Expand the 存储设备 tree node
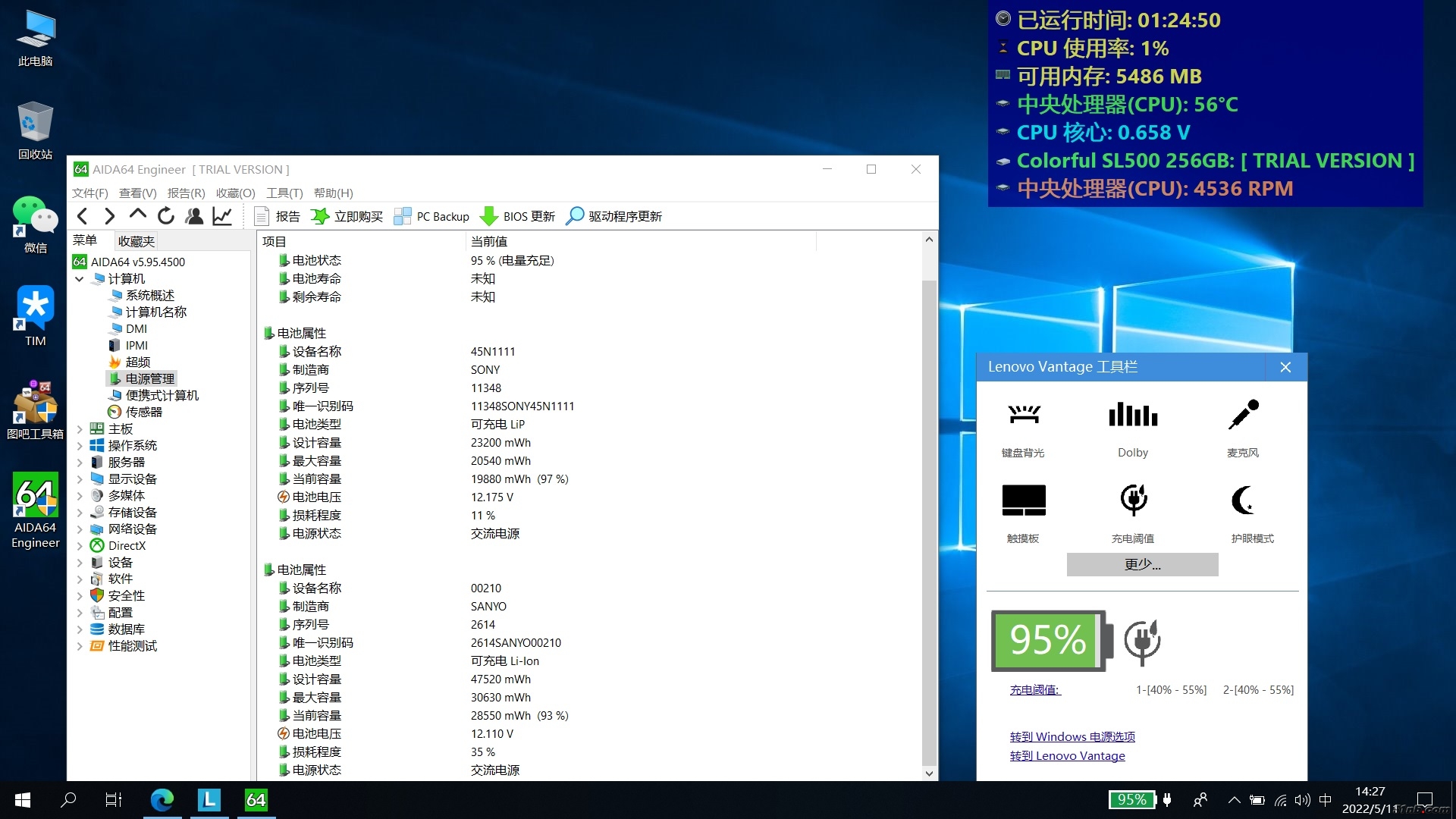 pyautogui.click(x=79, y=513)
